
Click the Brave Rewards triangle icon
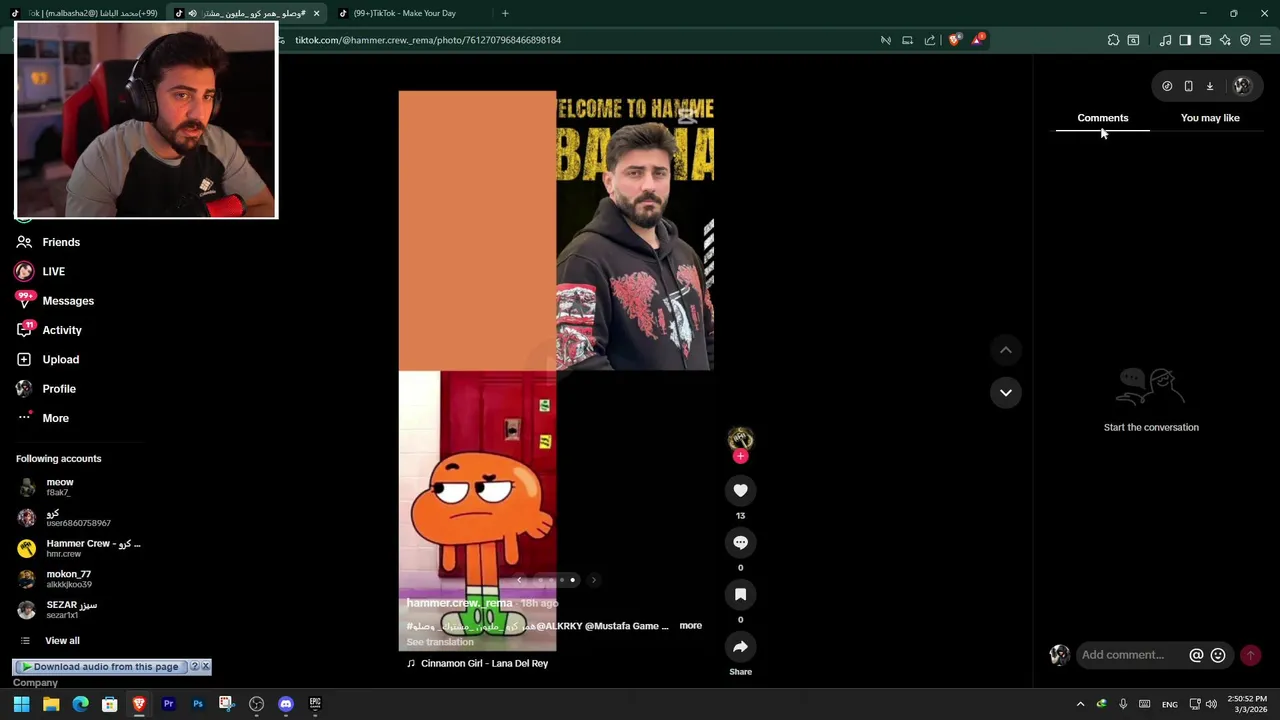pos(978,40)
